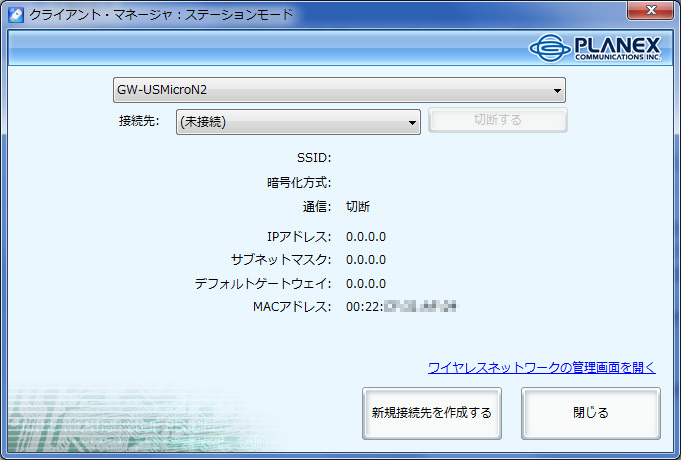The width and height of the screenshot is (681, 460).
Task: Select the IPアドレス value 0.0.0.0
Action: pyautogui.click(x=366, y=237)
